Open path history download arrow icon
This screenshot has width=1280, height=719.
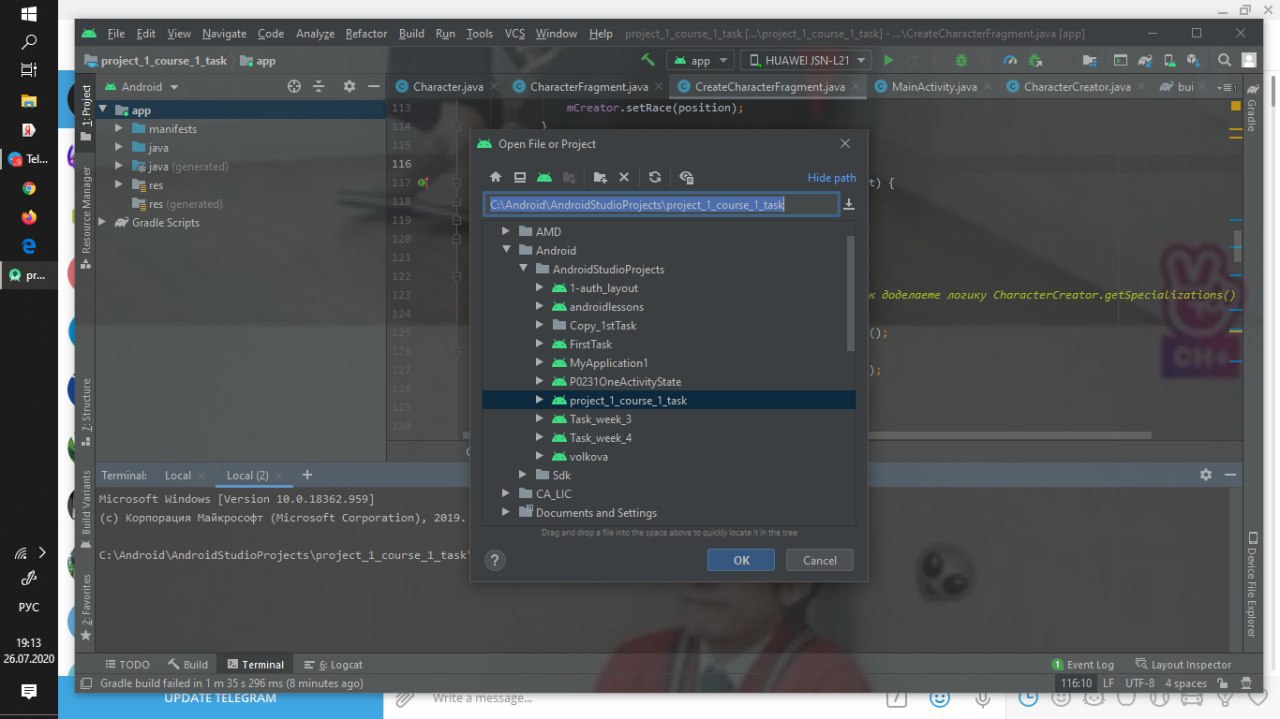tap(849, 205)
